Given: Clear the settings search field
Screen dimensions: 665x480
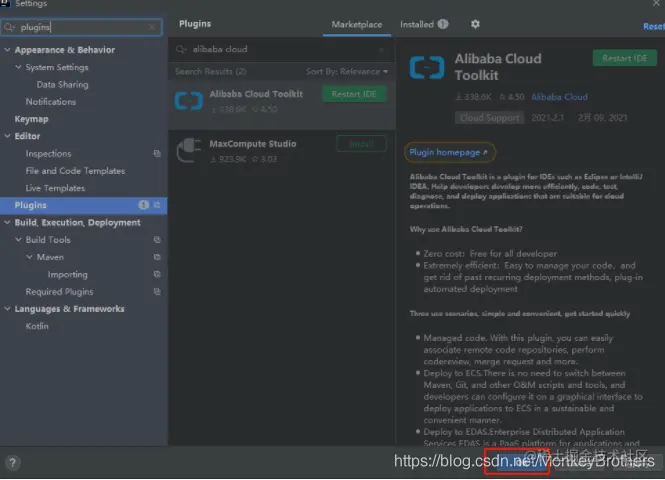Looking at the screenshot, I should coord(152,28).
